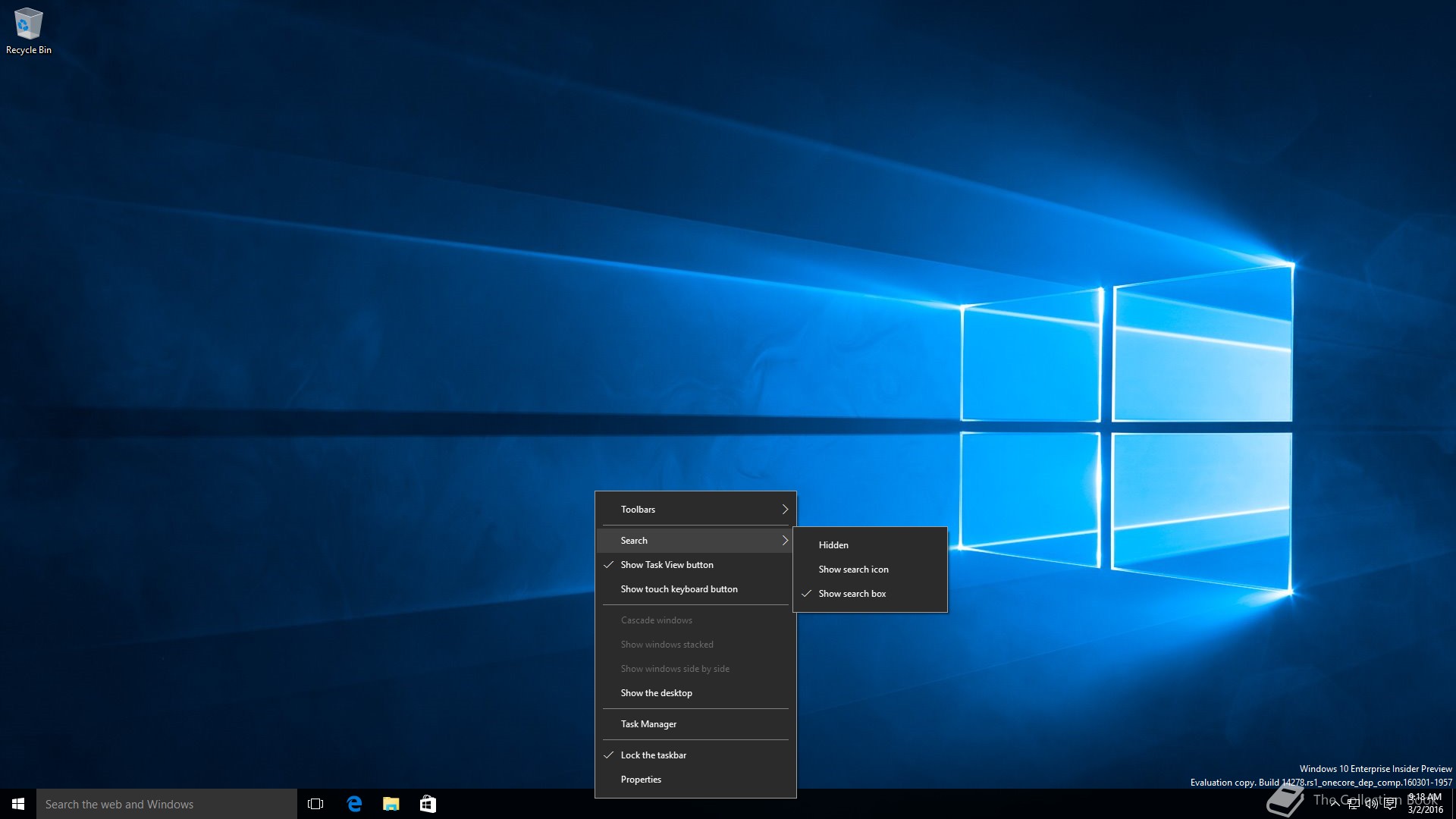Click the Windows Start button
1456x819 pixels.
(x=18, y=804)
